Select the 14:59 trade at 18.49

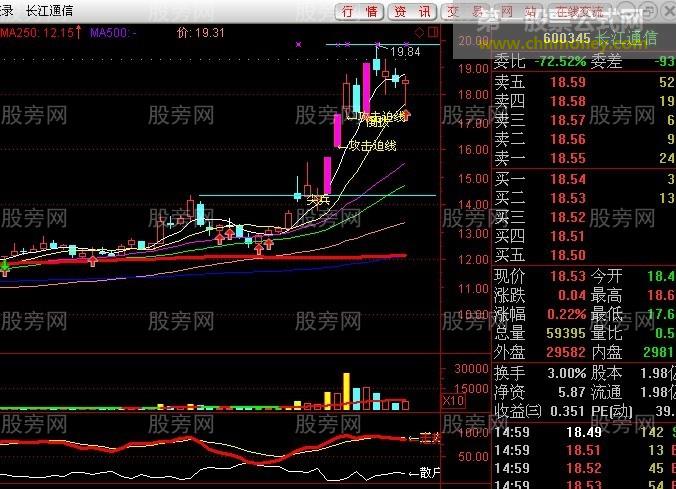[x=584, y=432]
